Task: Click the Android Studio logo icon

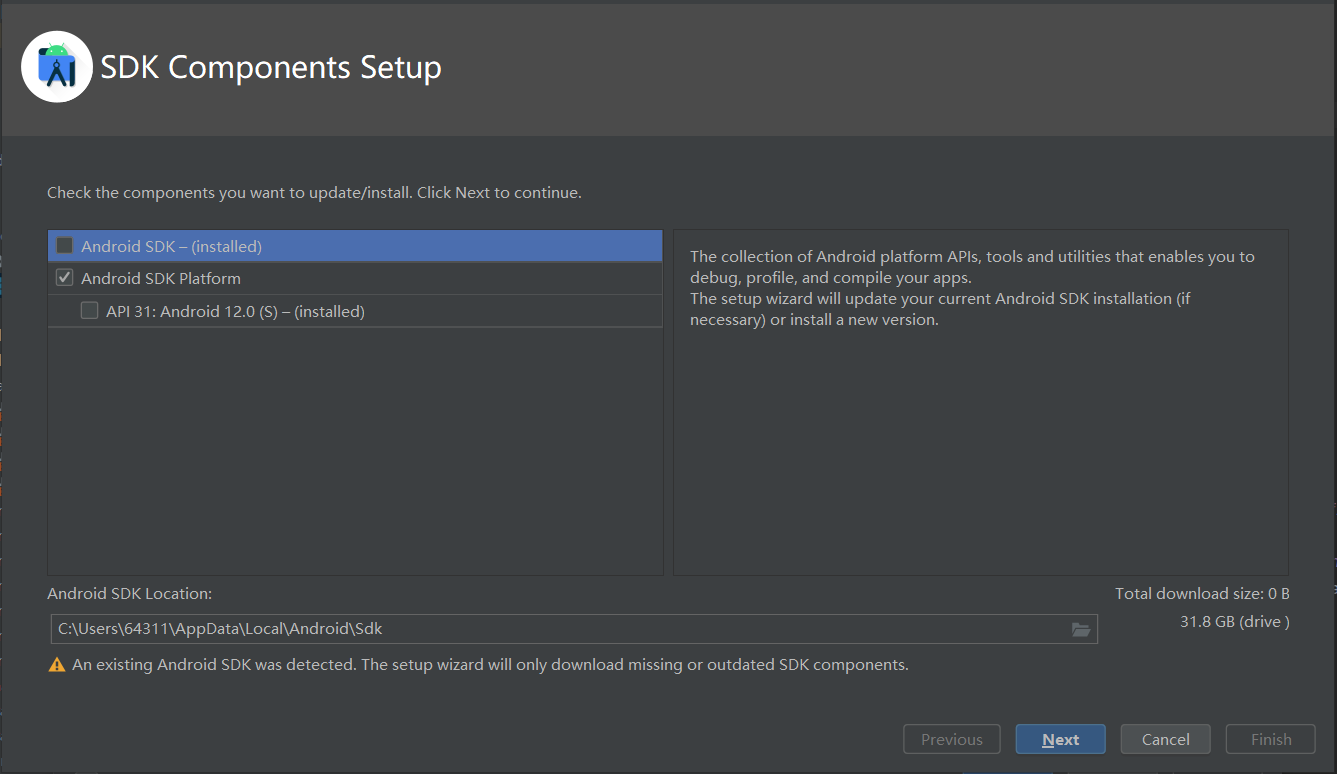Action: (57, 67)
